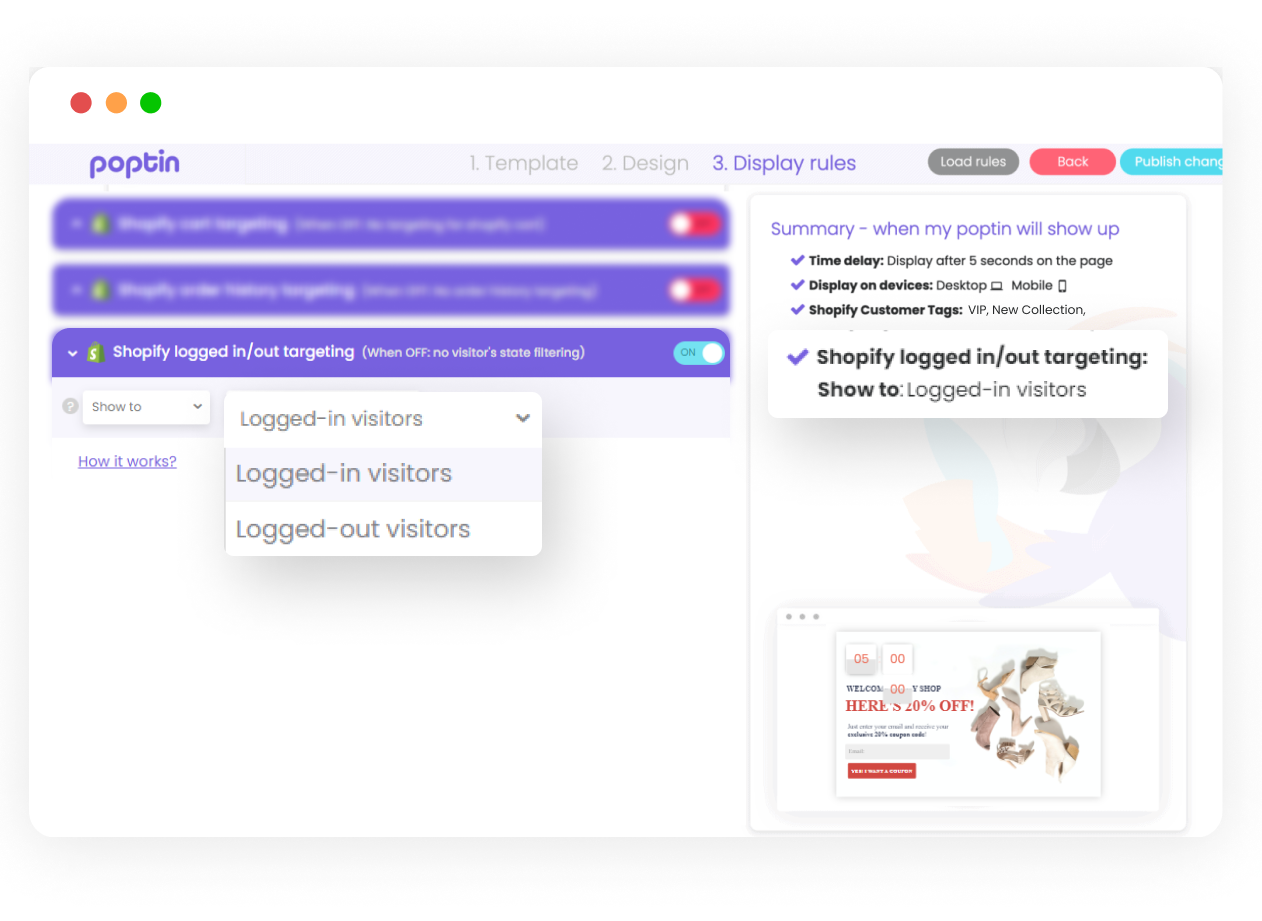The image size is (1262, 921).
Task: Turn off Shopify logged in/out targeting toggle
Action: coord(699,353)
